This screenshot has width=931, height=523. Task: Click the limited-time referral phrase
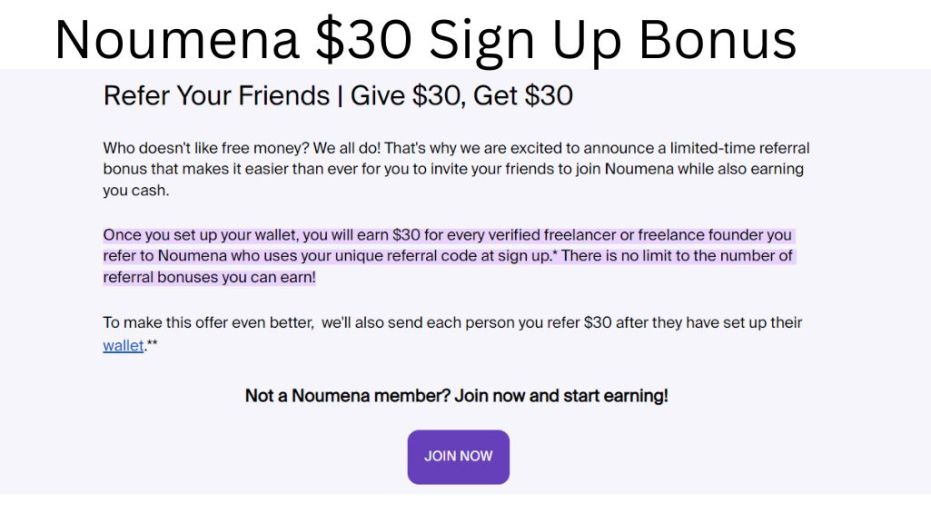[x=732, y=148]
